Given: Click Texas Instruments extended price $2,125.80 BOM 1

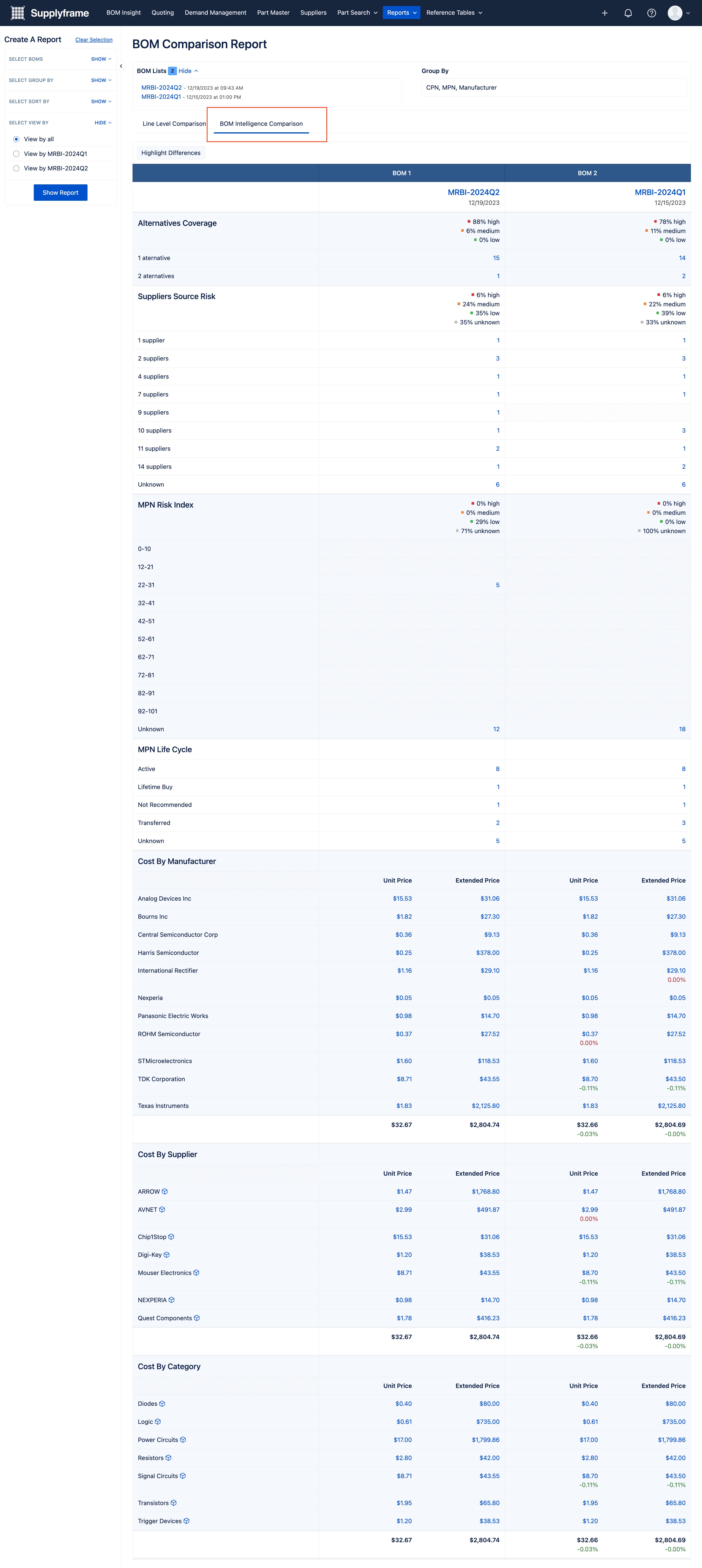Looking at the screenshot, I should [x=485, y=1106].
